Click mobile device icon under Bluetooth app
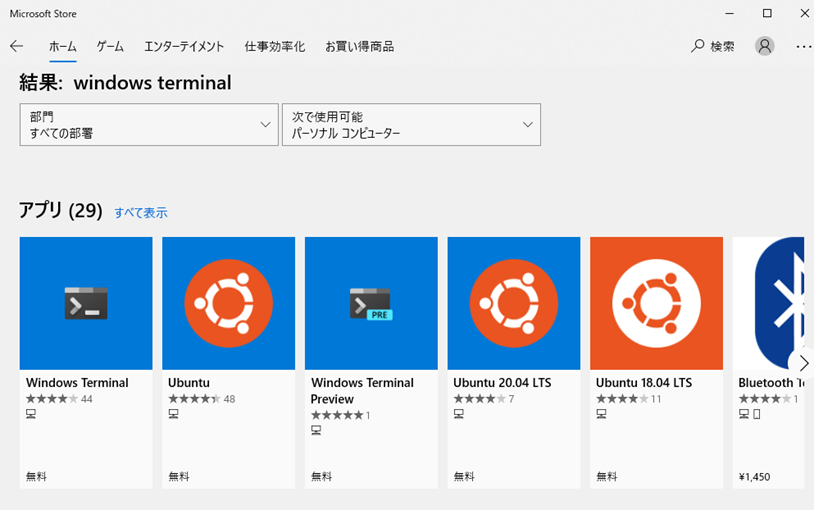The width and height of the screenshot is (814, 510). click(x=757, y=414)
